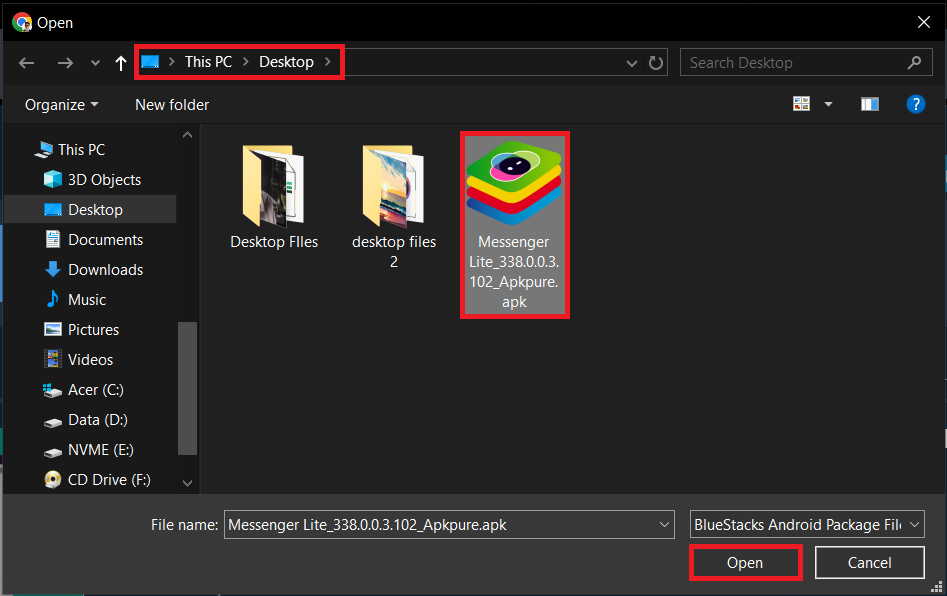
Task: Show the preview pane
Action: [x=869, y=103]
